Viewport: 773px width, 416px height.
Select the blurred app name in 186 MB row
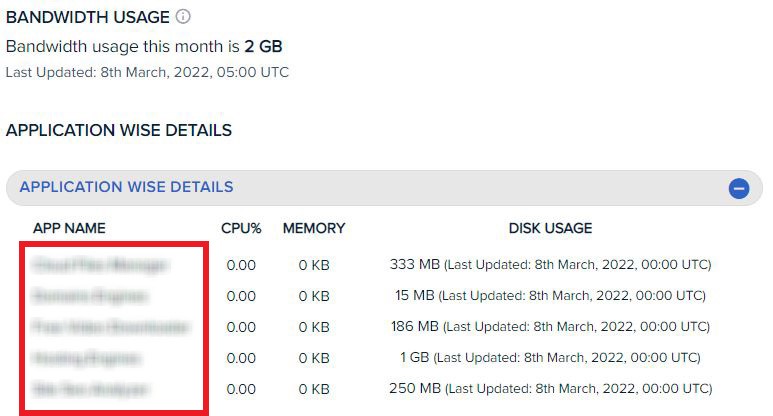(110, 327)
